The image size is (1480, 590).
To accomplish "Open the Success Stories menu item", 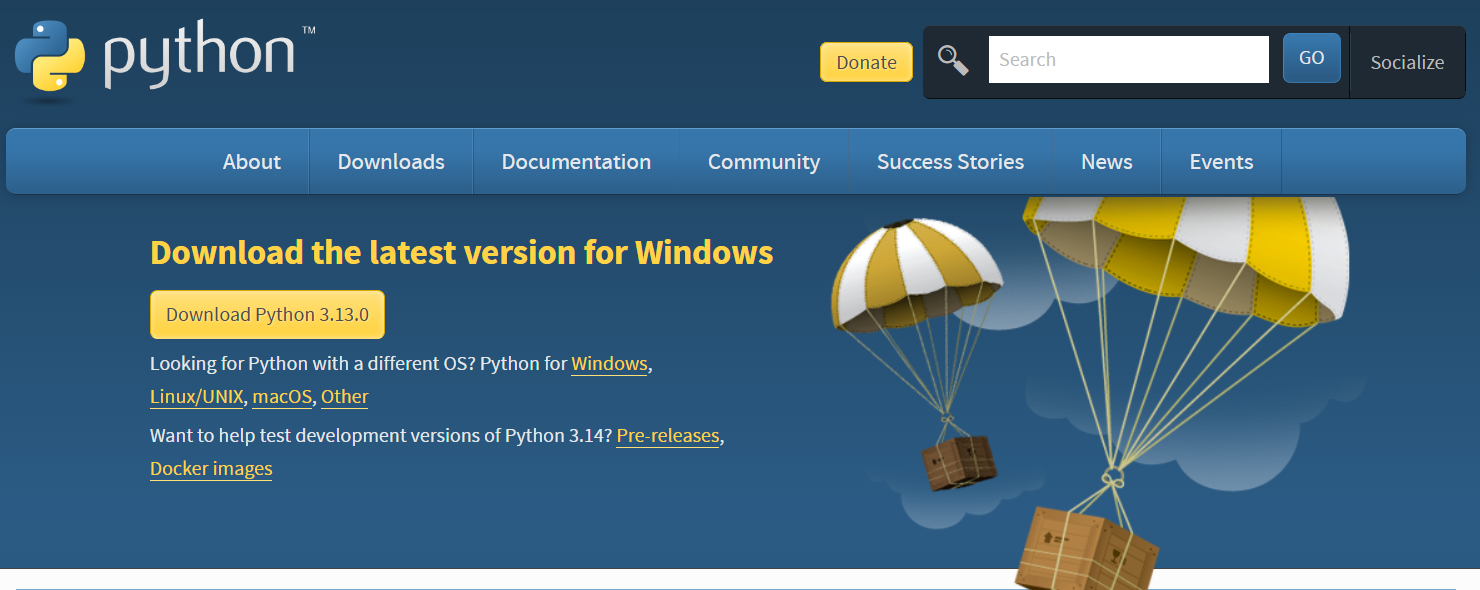I will (x=950, y=162).
